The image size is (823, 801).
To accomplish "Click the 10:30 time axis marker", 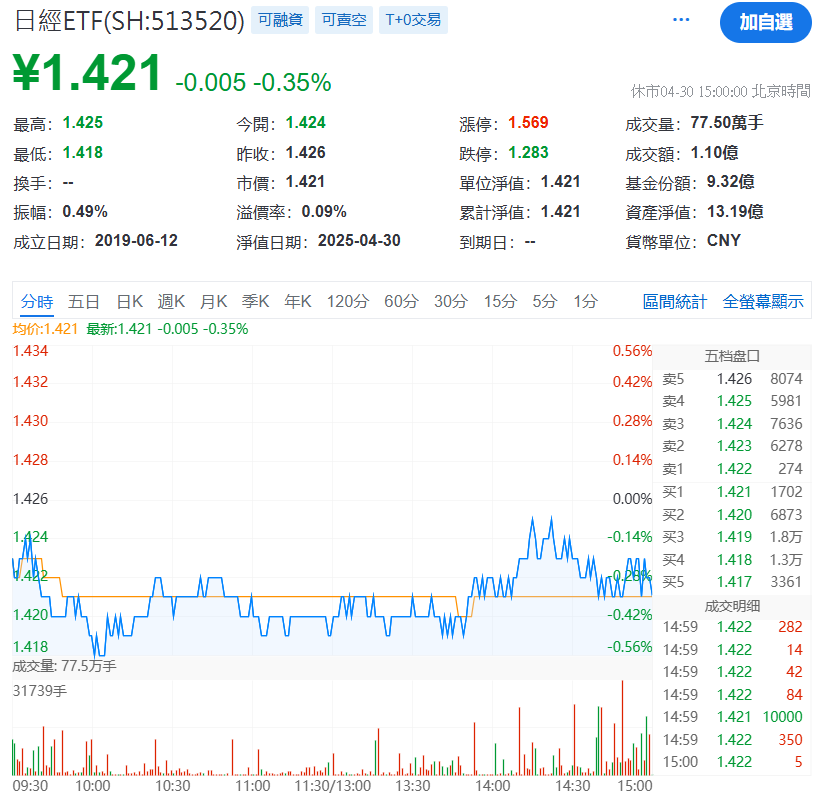I will (x=173, y=786).
